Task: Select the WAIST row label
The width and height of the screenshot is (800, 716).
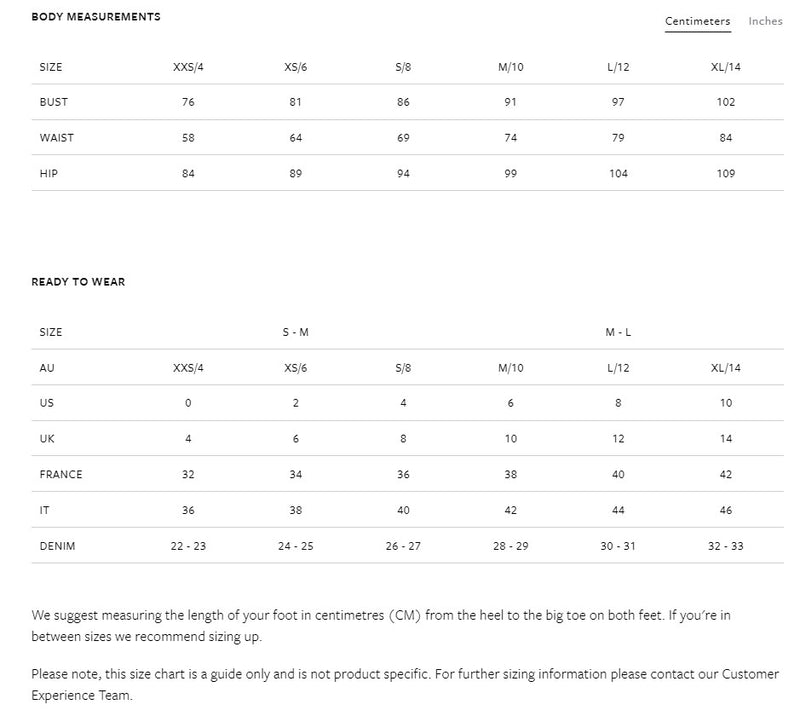Action: [x=57, y=138]
